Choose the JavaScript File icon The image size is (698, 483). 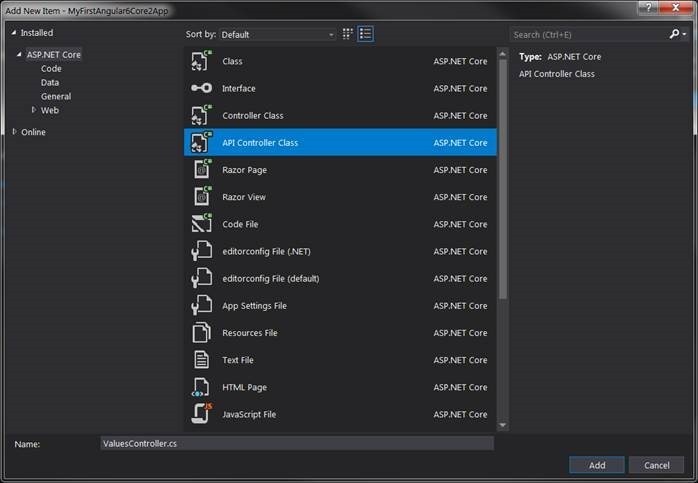(201, 413)
